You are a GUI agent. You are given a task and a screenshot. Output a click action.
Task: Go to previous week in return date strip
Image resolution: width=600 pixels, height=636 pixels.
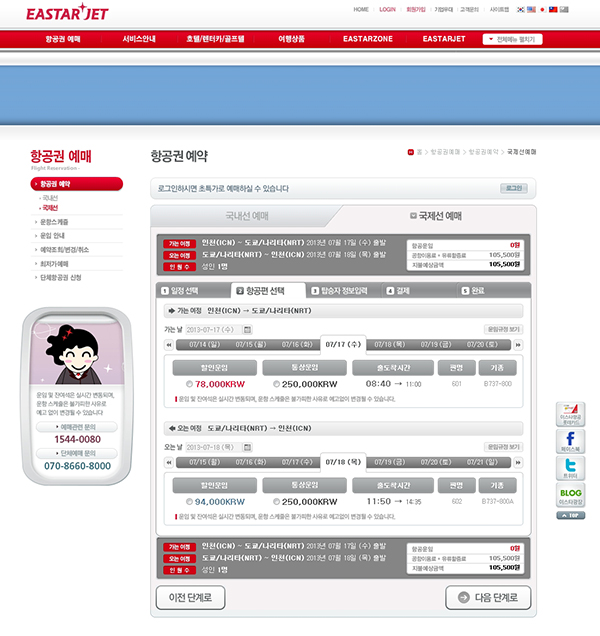(x=169, y=463)
